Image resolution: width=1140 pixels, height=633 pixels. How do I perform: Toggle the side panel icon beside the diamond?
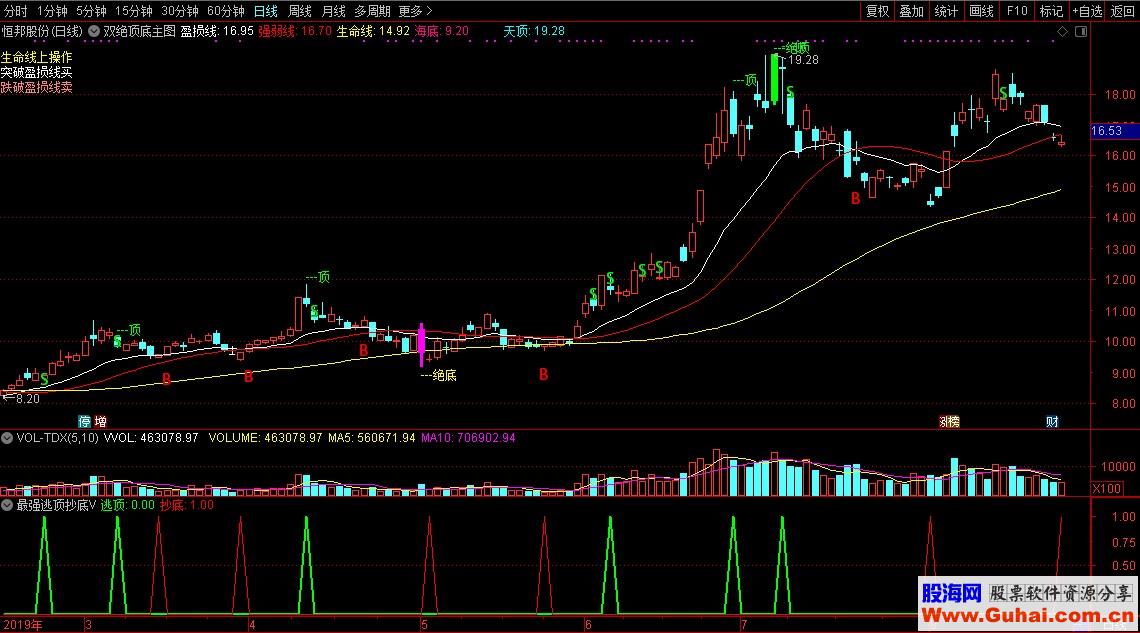[1081, 31]
